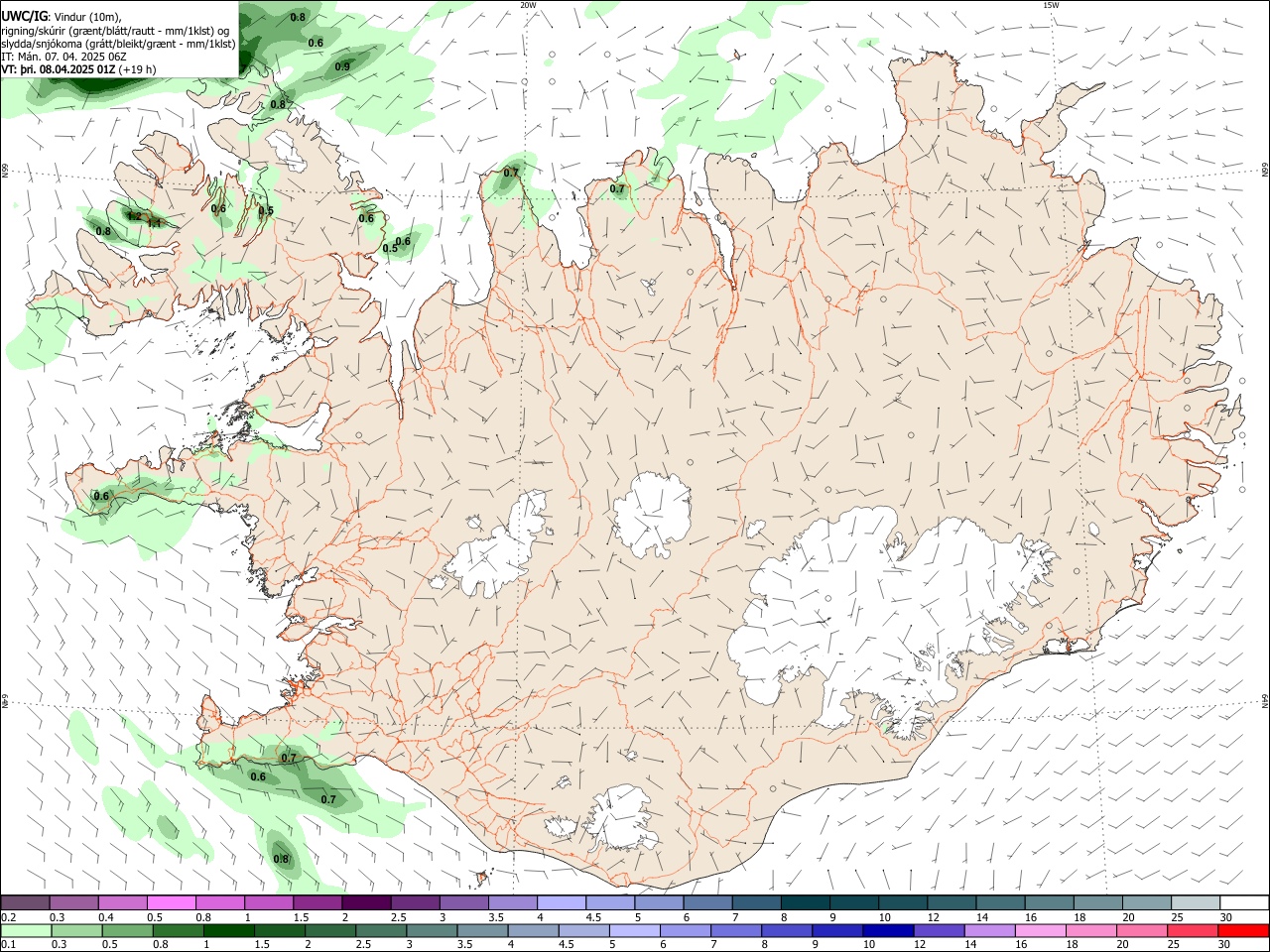Select the bright red 30+ rain legend swatch
This screenshot has width=1270, height=952.
tap(1243, 930)
